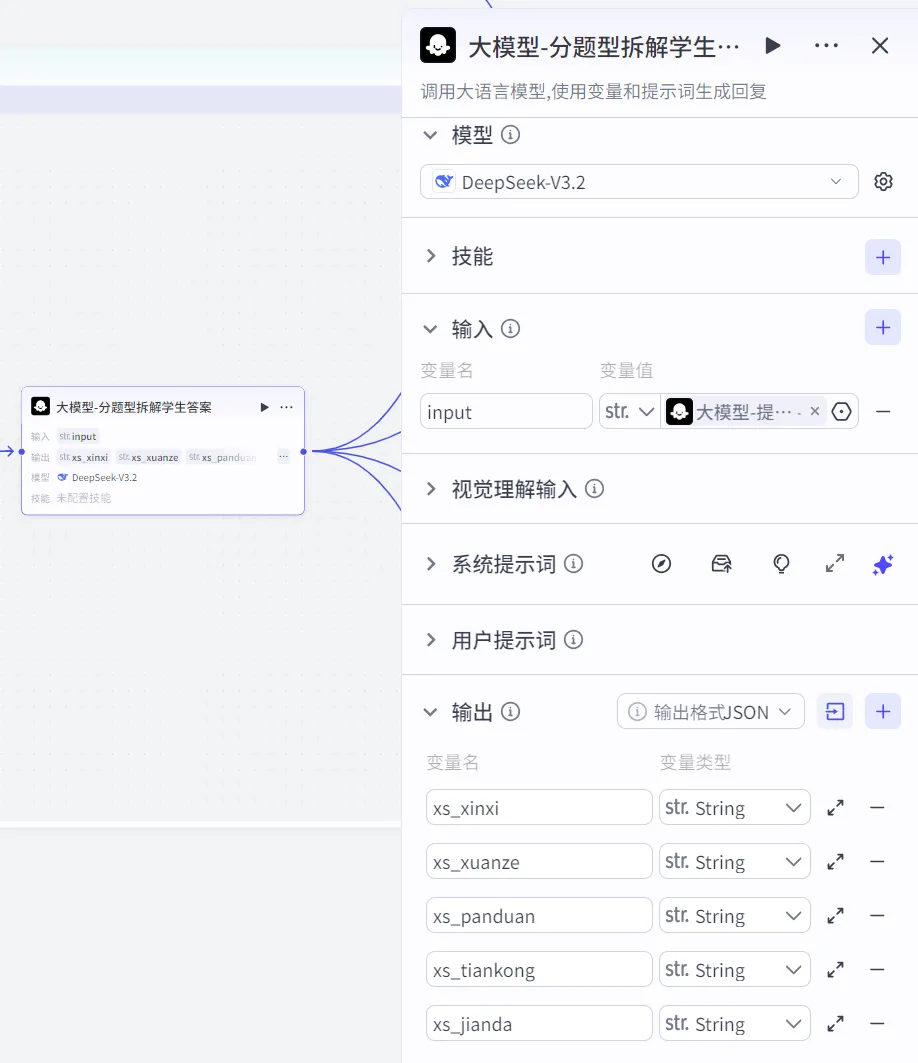Add a skill with the 技能 plus button
918x1063 pixels.
[883, 257]
